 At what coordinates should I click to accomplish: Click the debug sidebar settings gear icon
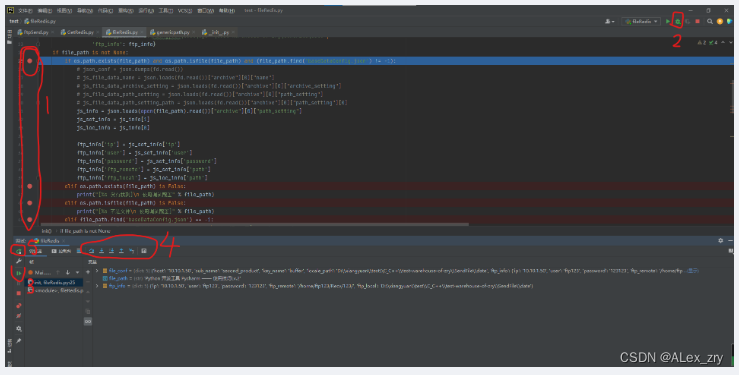[19, 328]
